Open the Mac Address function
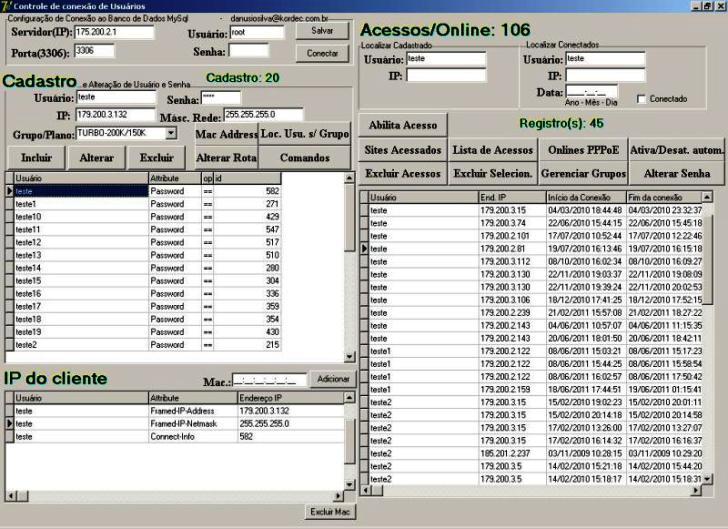The width and height of the screenshot is (728, 529). 226,135
